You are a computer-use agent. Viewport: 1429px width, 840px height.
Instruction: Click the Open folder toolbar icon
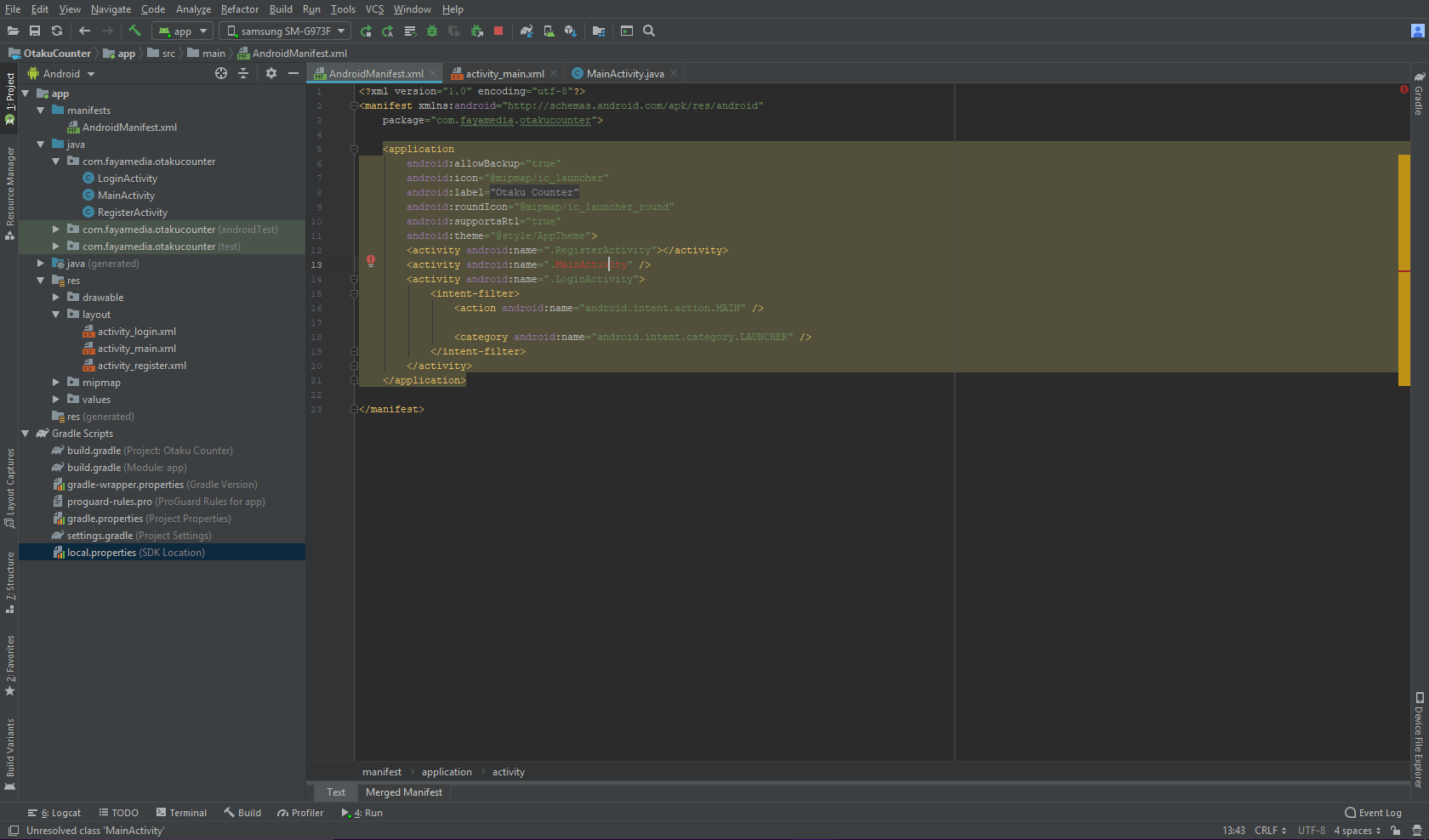tap(13, 31)
